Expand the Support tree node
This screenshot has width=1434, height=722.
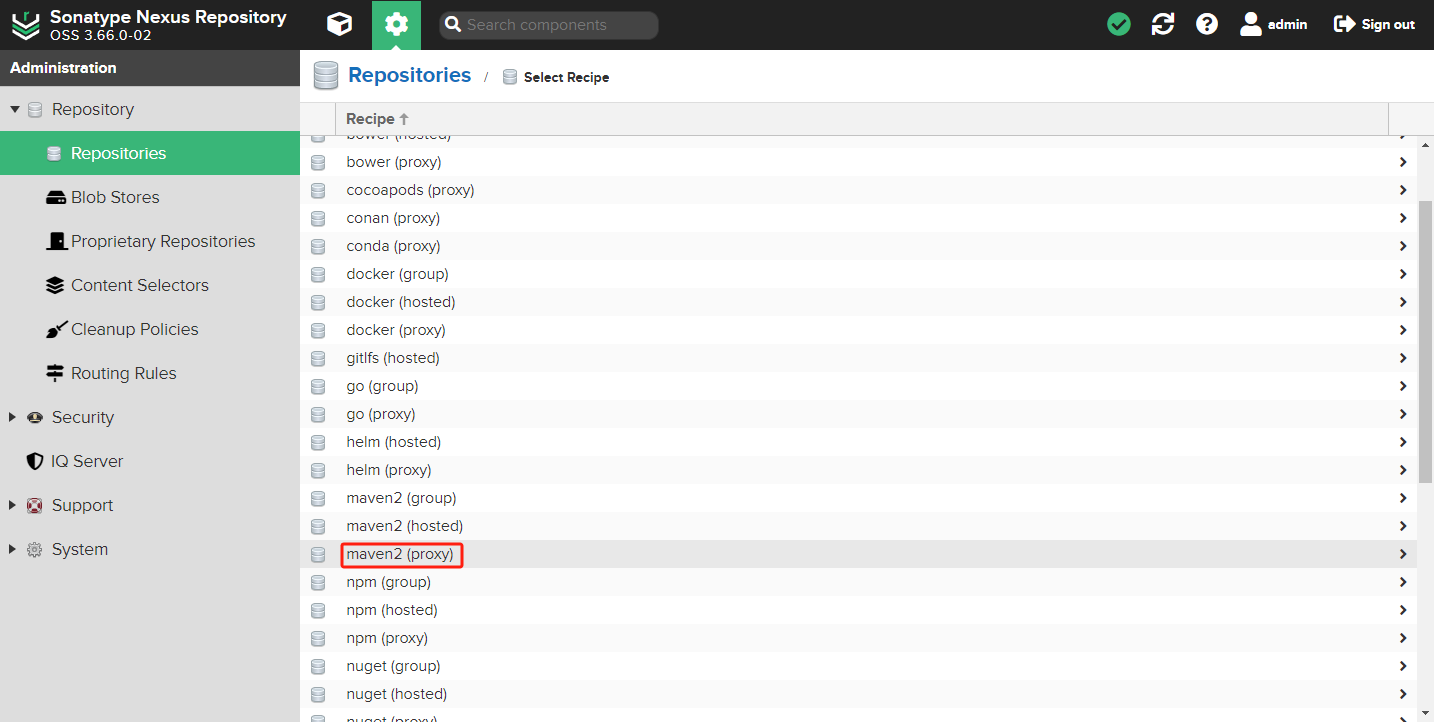tap(14, 505)
